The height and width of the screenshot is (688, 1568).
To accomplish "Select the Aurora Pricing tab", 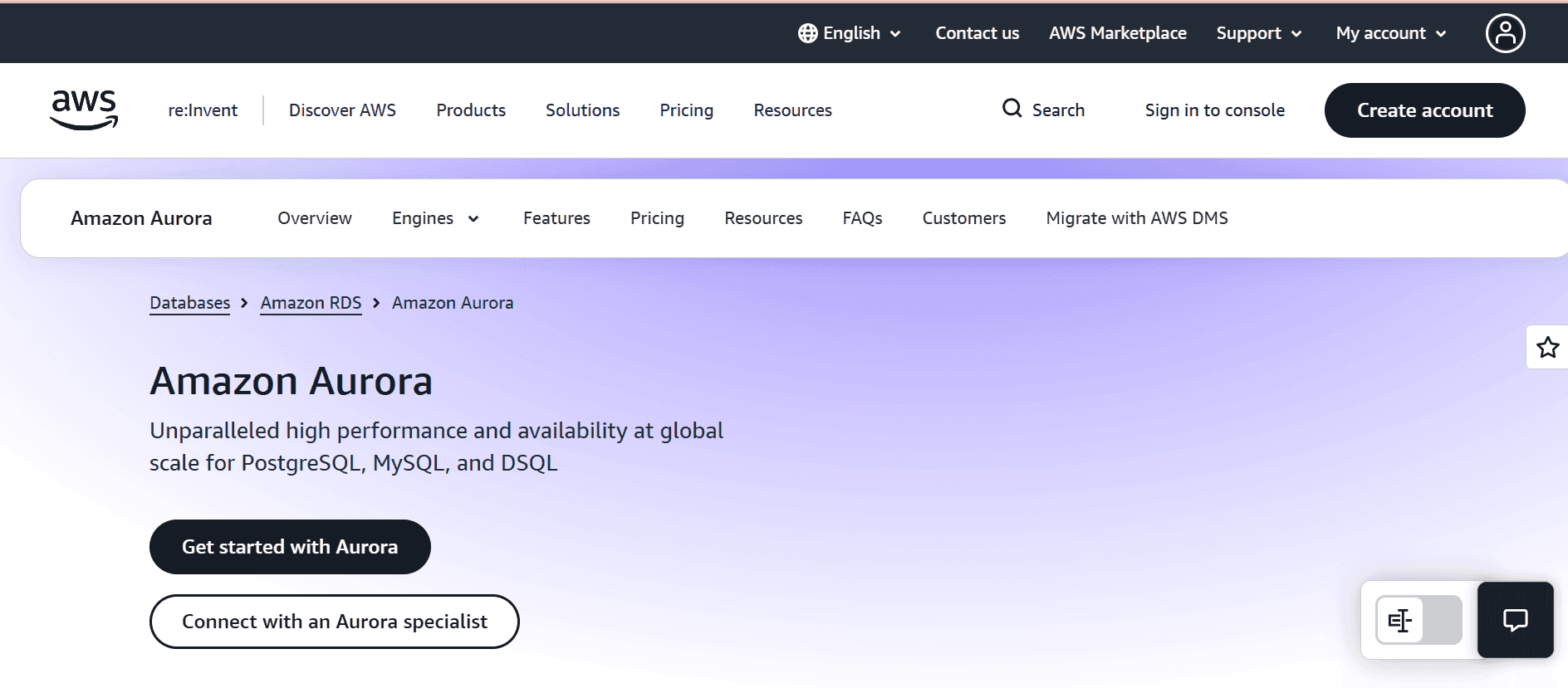I will pos(657,218).
